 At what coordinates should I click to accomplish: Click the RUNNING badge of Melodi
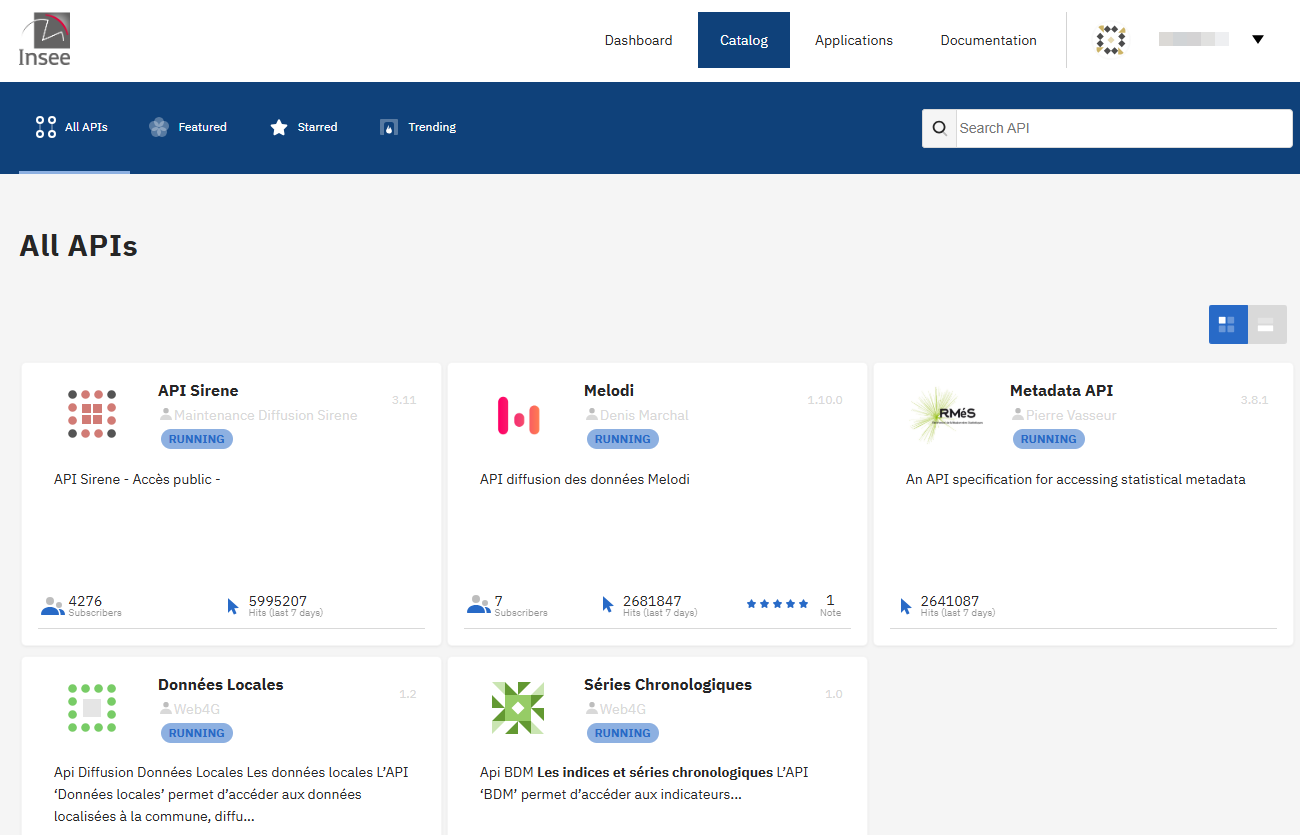pyautogui.click(x=622, y=439)
